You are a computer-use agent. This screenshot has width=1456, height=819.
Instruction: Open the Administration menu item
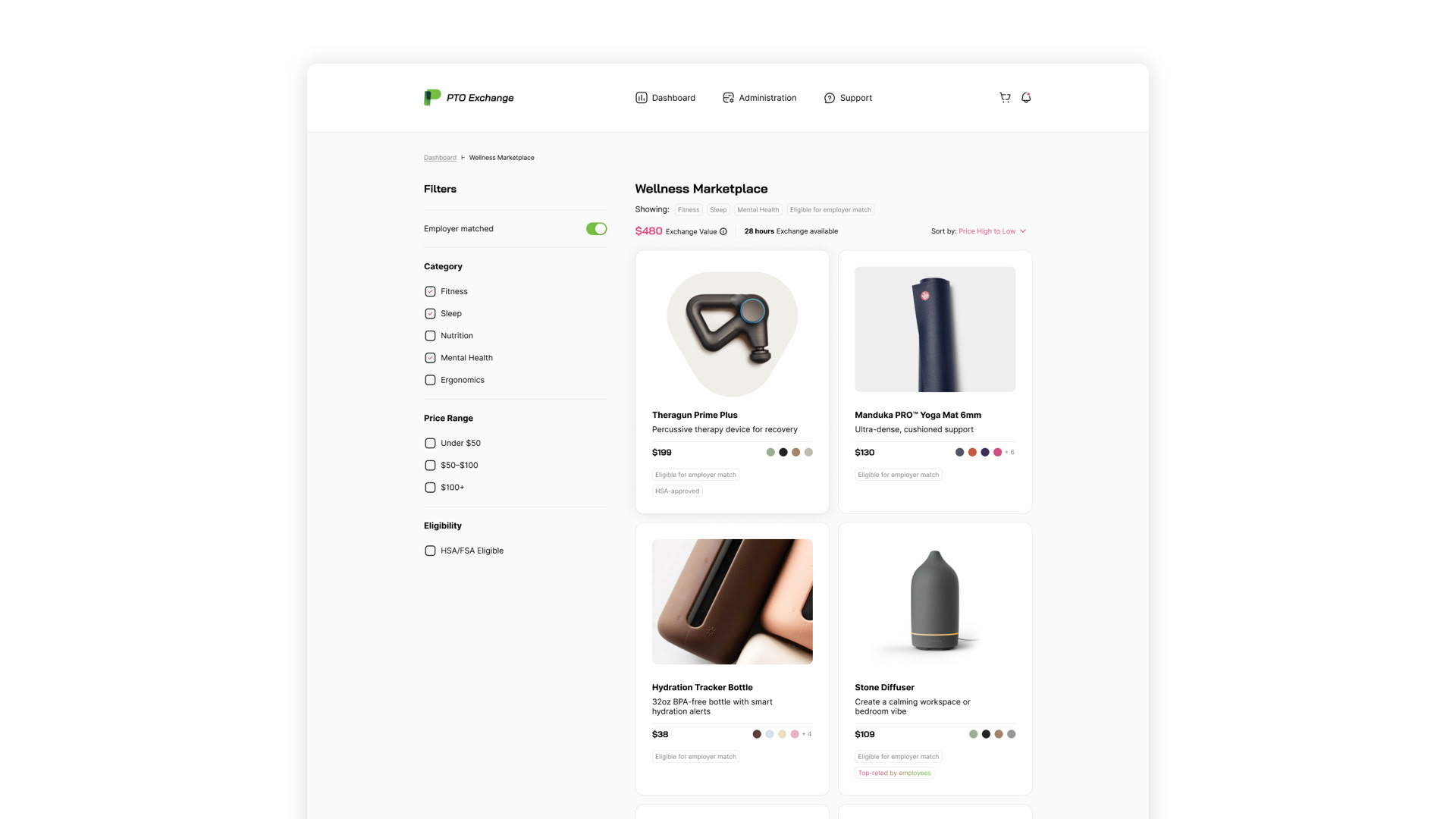click(x=767, y=98)
